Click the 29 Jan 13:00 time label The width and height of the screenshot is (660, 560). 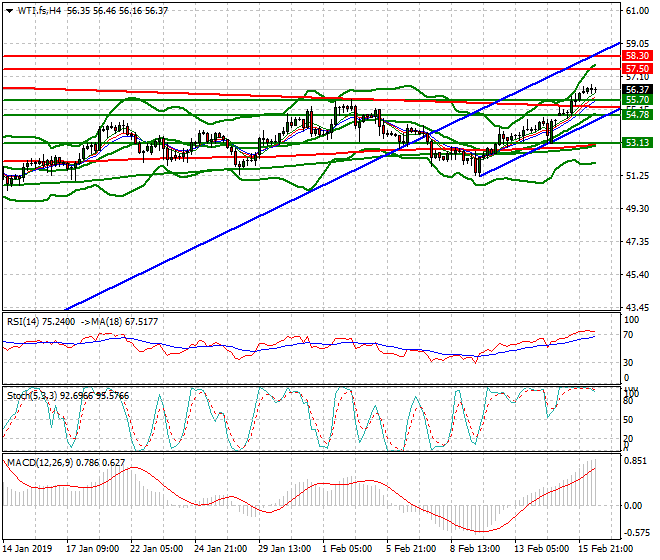click(x=285, y=549)
